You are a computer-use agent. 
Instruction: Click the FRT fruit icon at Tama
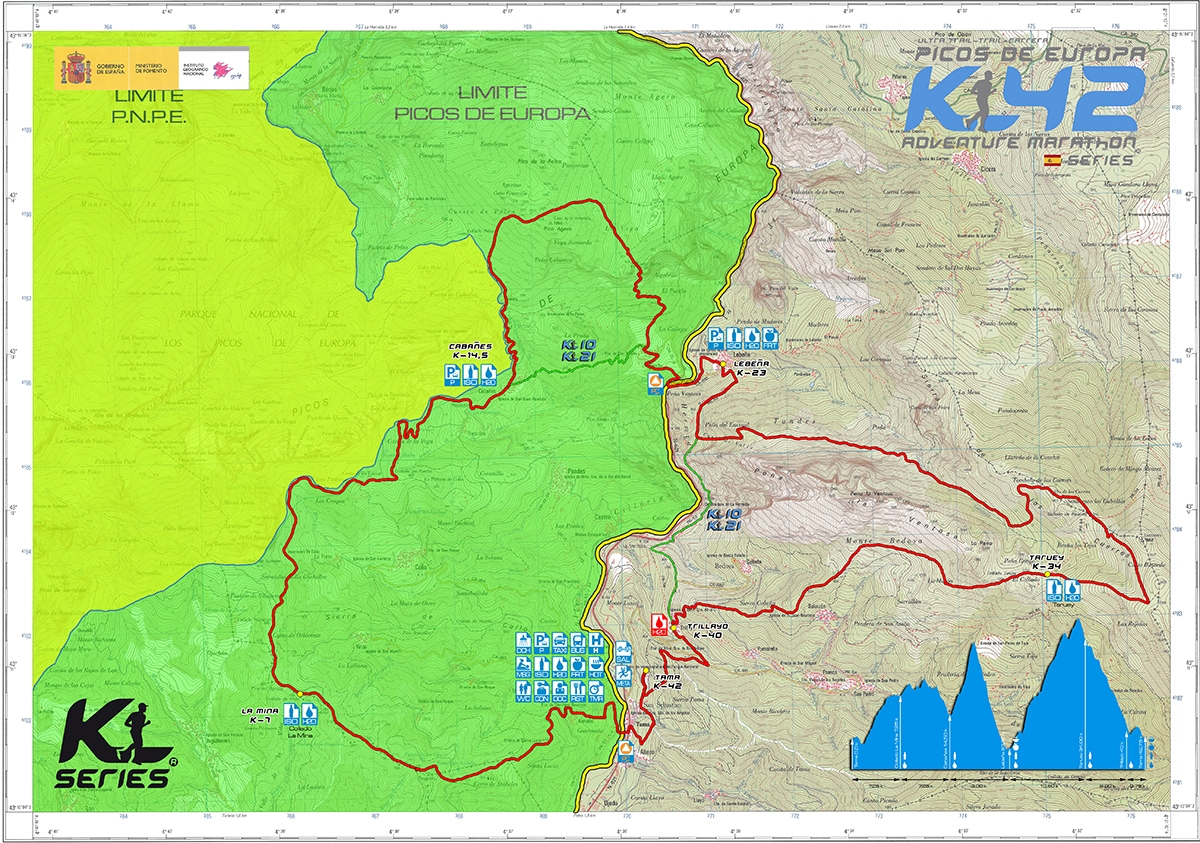pyautogui.click(x=578, y=667)
